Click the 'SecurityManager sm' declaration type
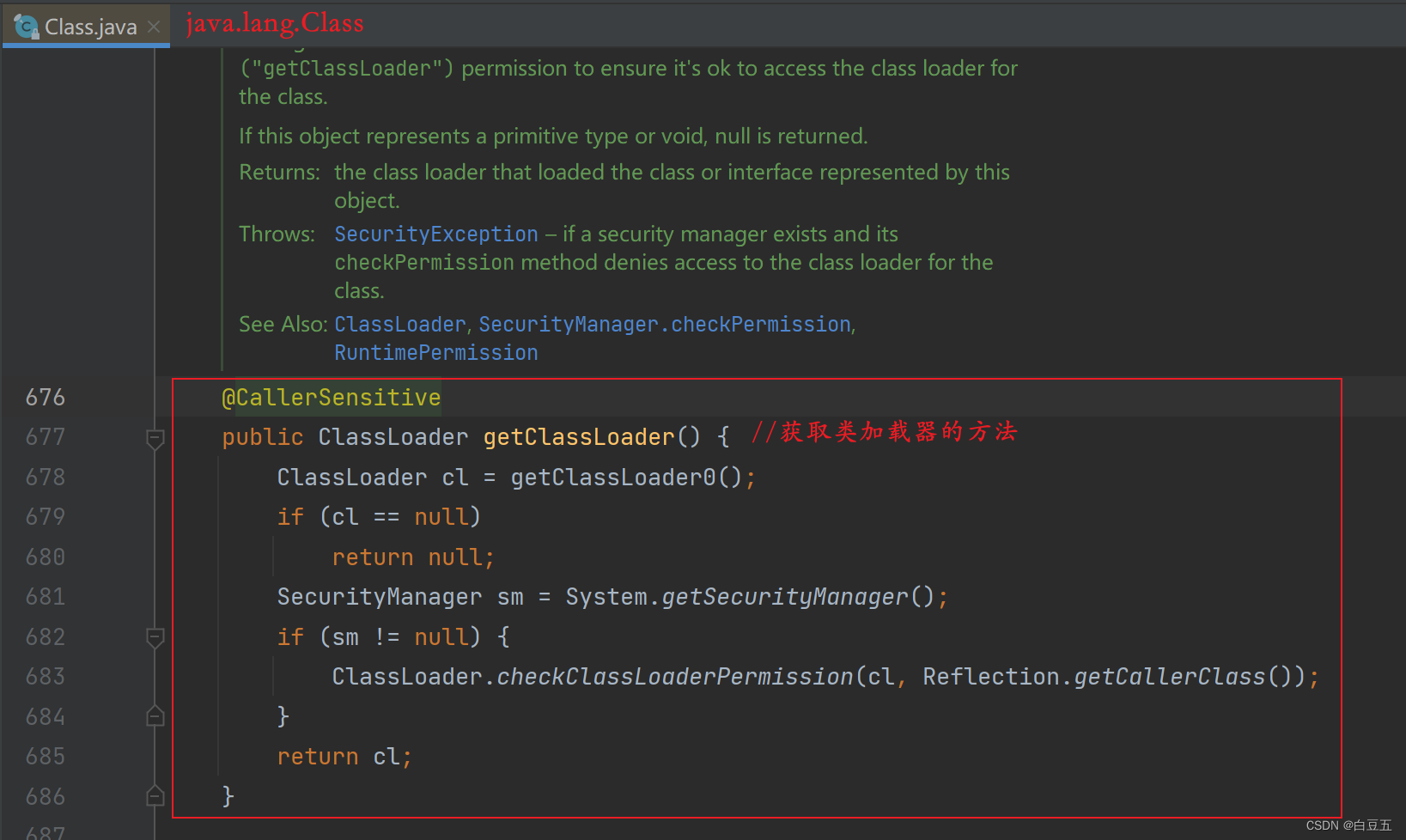This screenshot has width=1406, height=840. tap(379, 597)
